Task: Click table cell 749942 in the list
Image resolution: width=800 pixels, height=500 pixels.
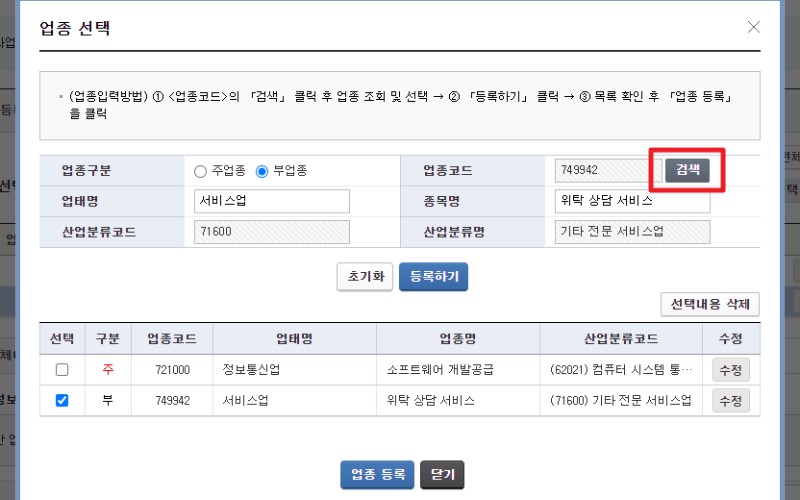Action: 172,401
